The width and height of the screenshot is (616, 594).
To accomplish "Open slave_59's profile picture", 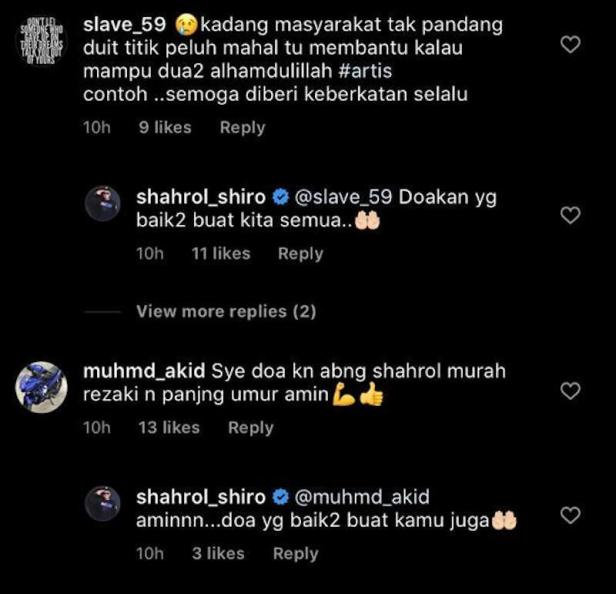I will (x=41, y=41).
